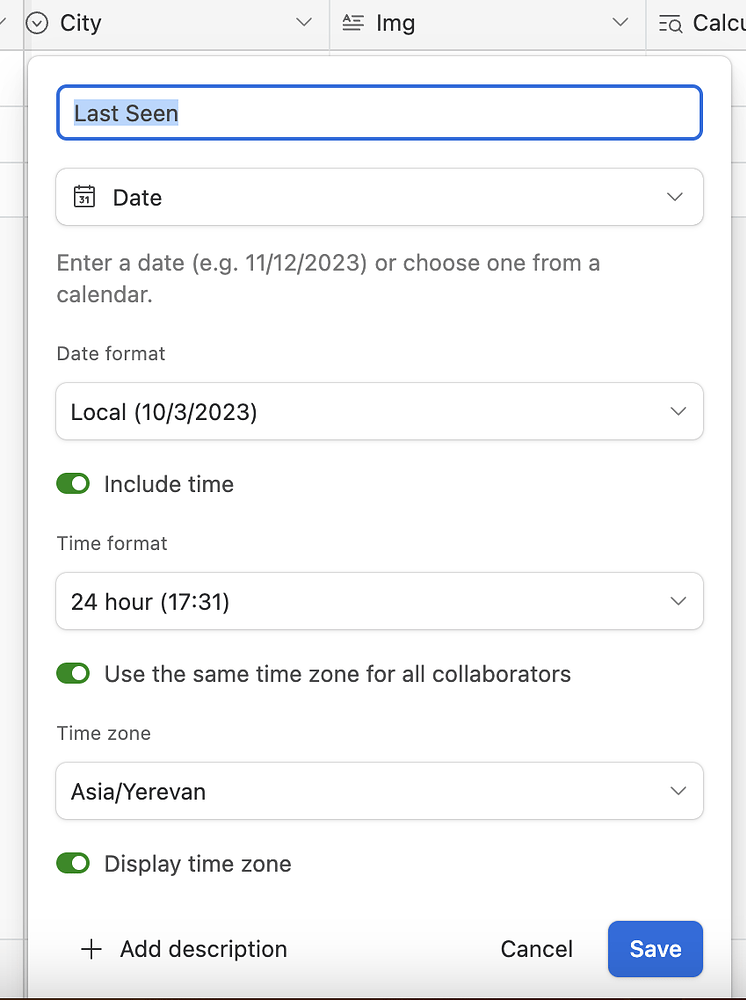Click the chevron icon on the City column header
This screenshot has width=746, height=1000.
tap(304, 22)
